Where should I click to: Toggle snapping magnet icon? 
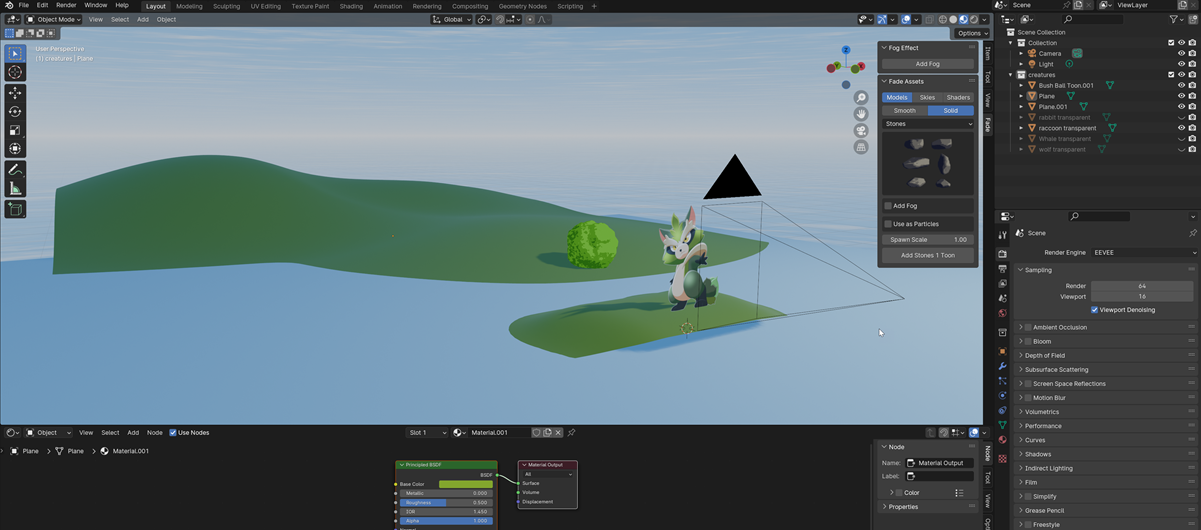[x=501, y=19]
